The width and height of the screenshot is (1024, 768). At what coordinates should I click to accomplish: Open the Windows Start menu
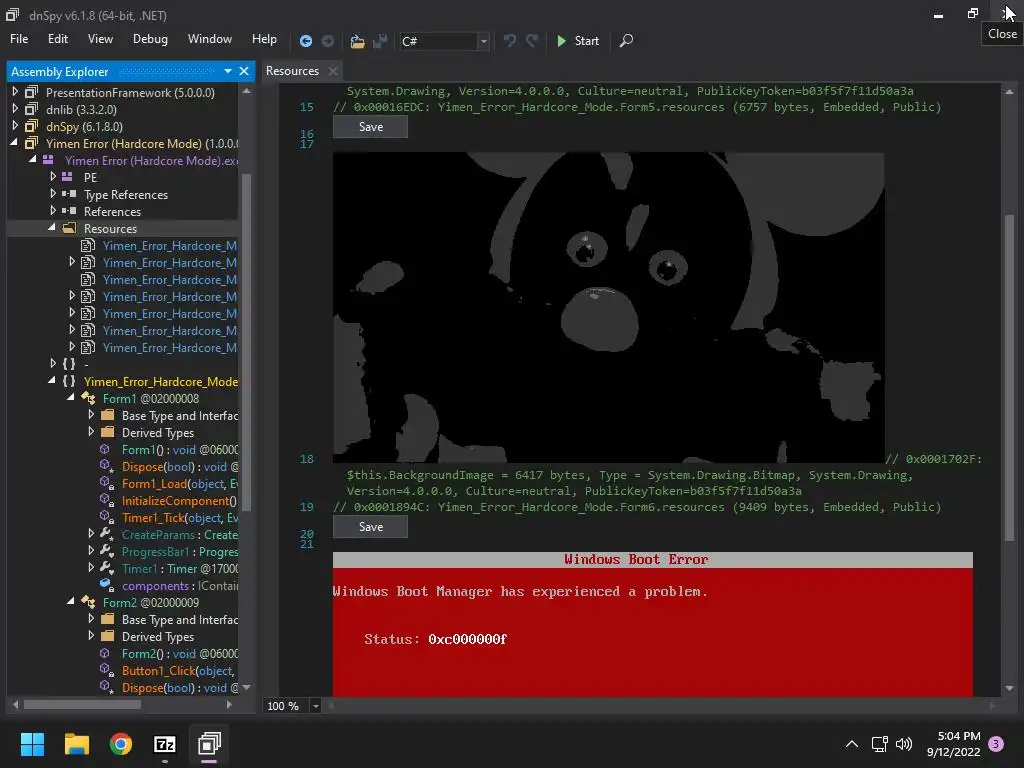pos(32,744)
